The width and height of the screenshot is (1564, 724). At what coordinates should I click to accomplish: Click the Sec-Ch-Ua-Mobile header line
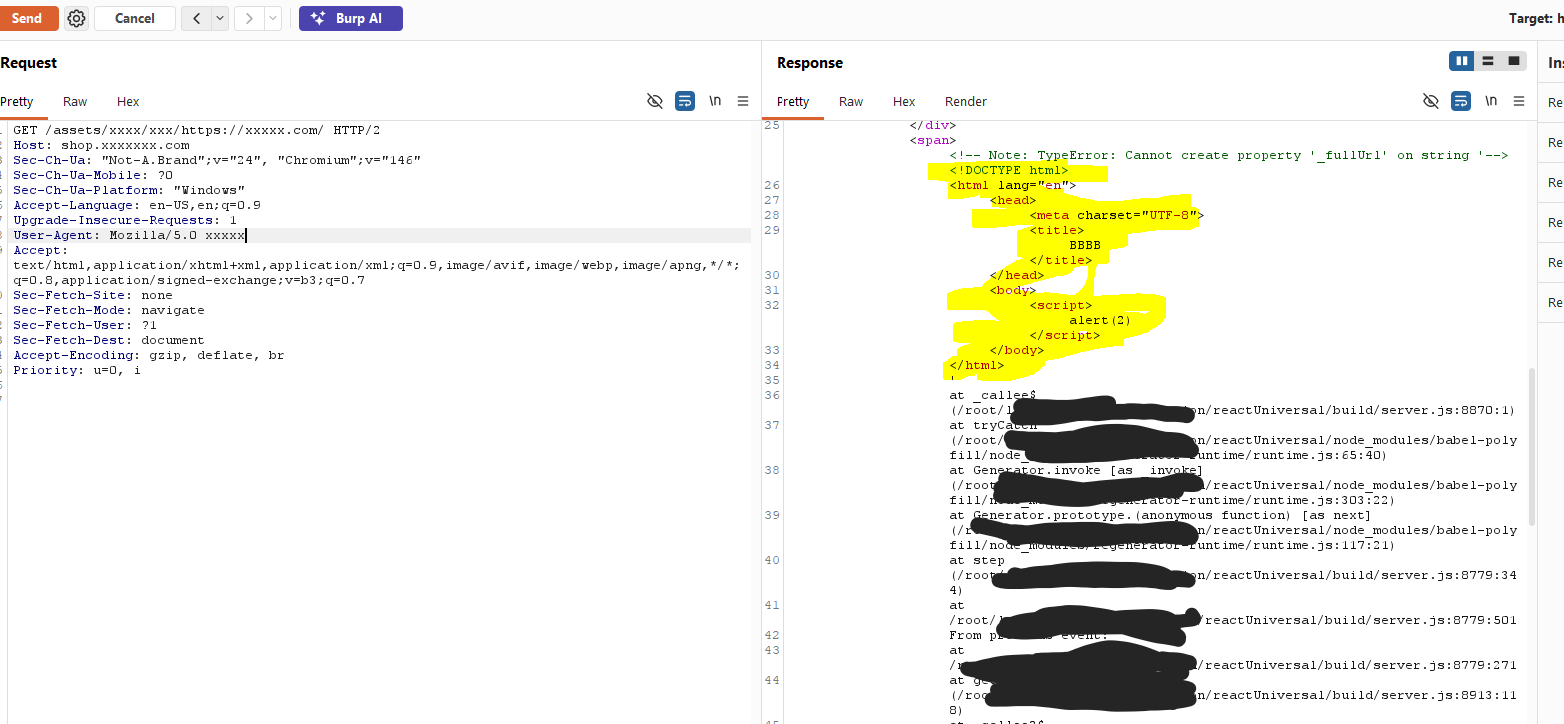pyautogui.click(x=93, y=175)
